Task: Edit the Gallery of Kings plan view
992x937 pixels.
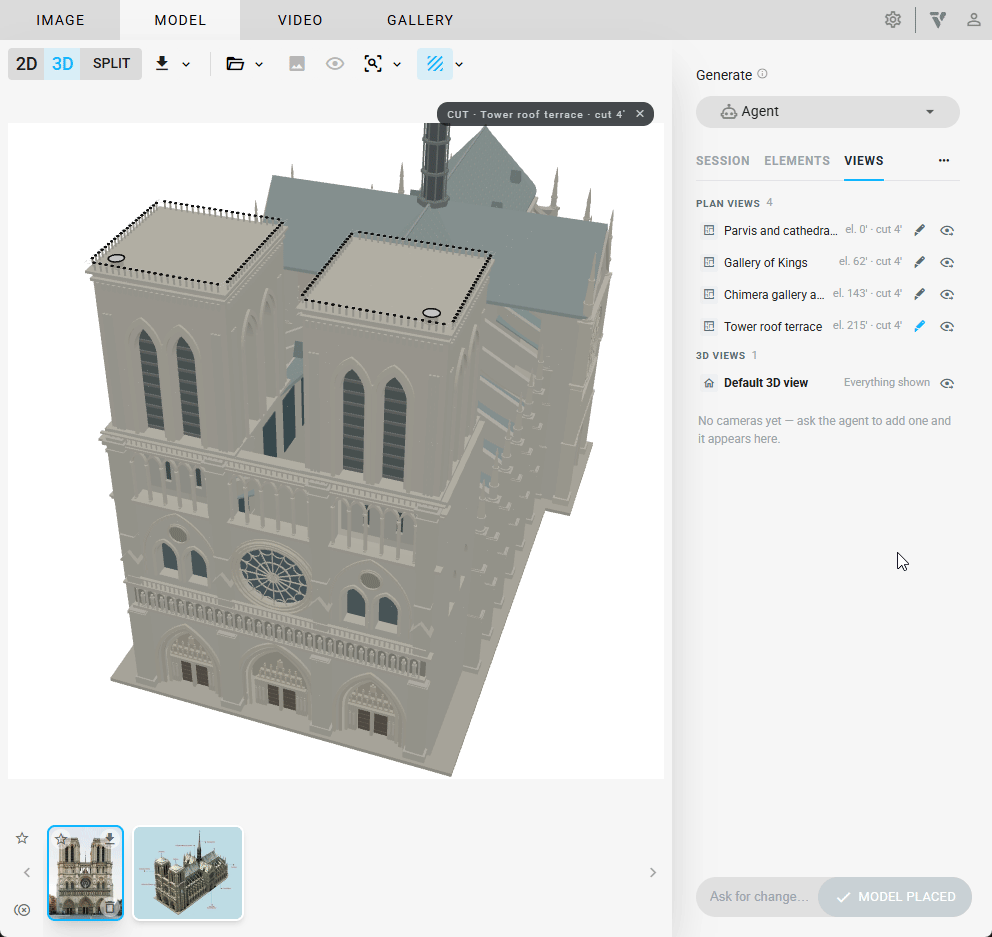Action: click(920, 262)
